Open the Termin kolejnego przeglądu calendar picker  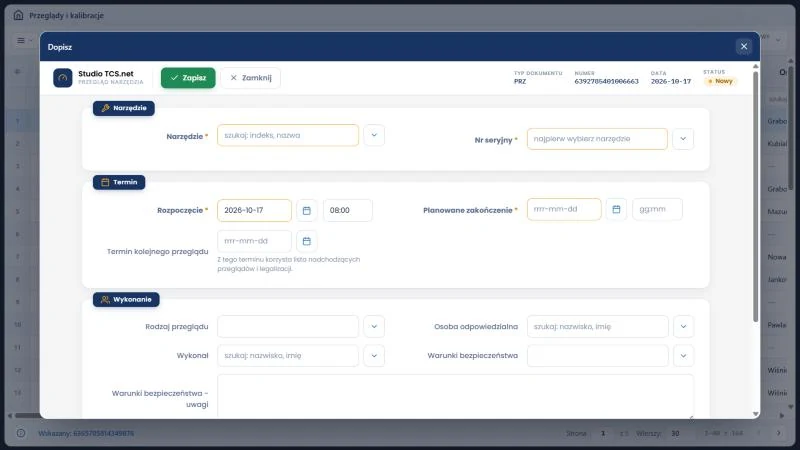click(x=307, y=241)
